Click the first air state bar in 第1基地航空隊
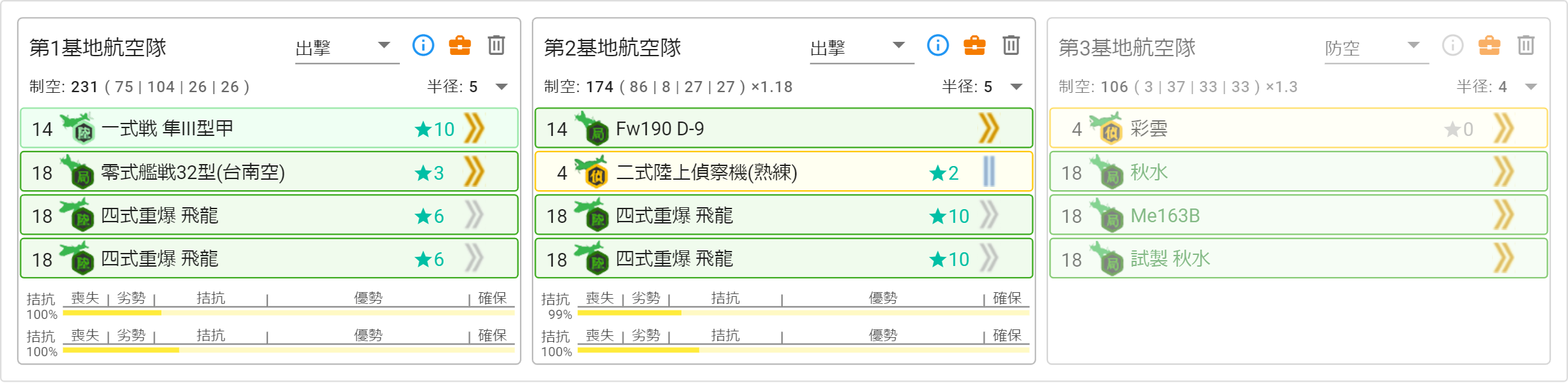Viewport: 1568px width, 383px height. (x=289, y=313)
